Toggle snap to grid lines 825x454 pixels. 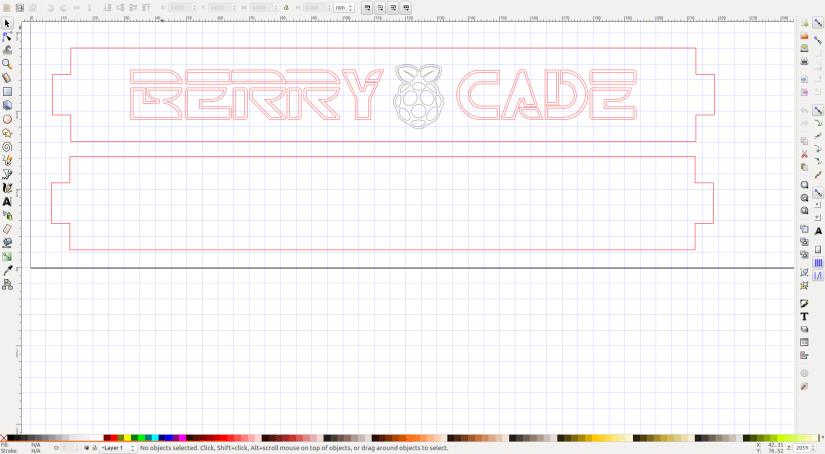[x=818, y=263]
